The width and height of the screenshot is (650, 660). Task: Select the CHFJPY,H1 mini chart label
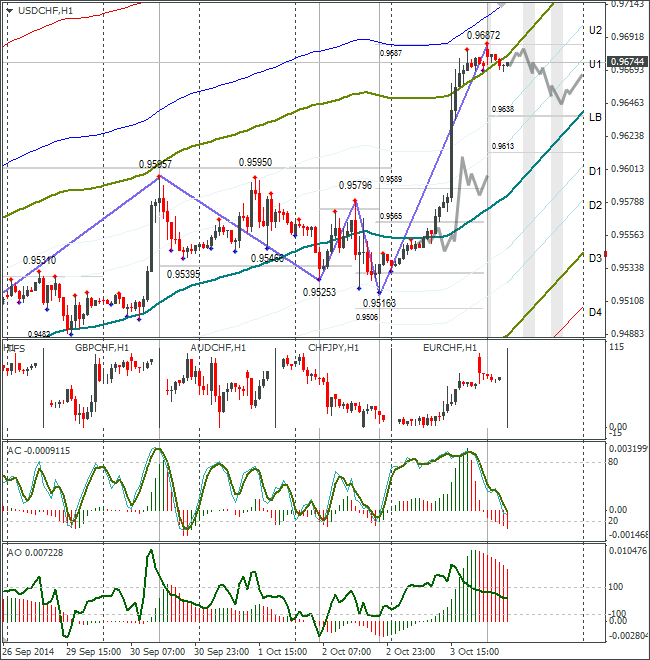click(x=333, y=348)
